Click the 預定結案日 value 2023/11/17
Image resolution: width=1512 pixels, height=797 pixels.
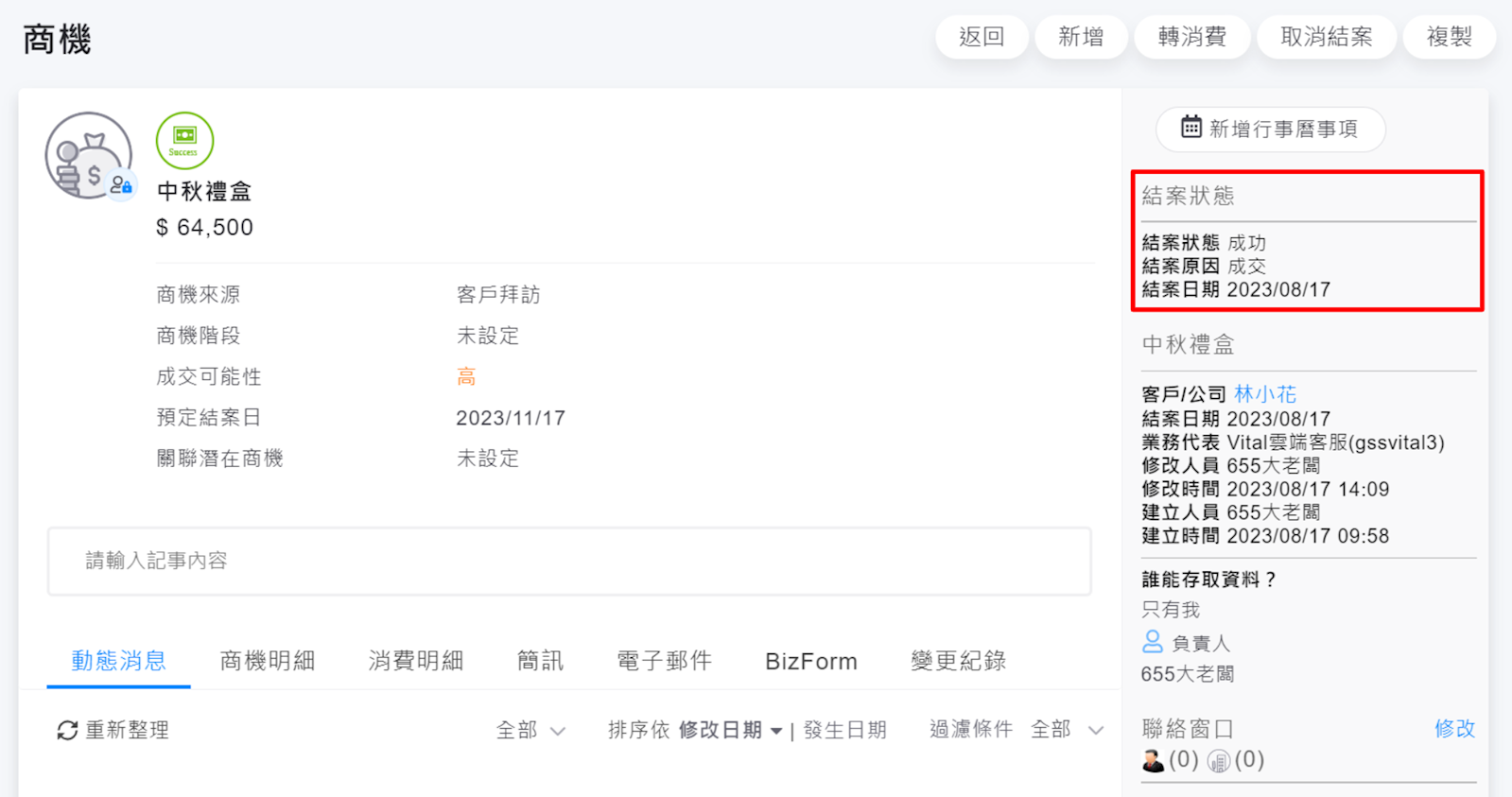511,418
